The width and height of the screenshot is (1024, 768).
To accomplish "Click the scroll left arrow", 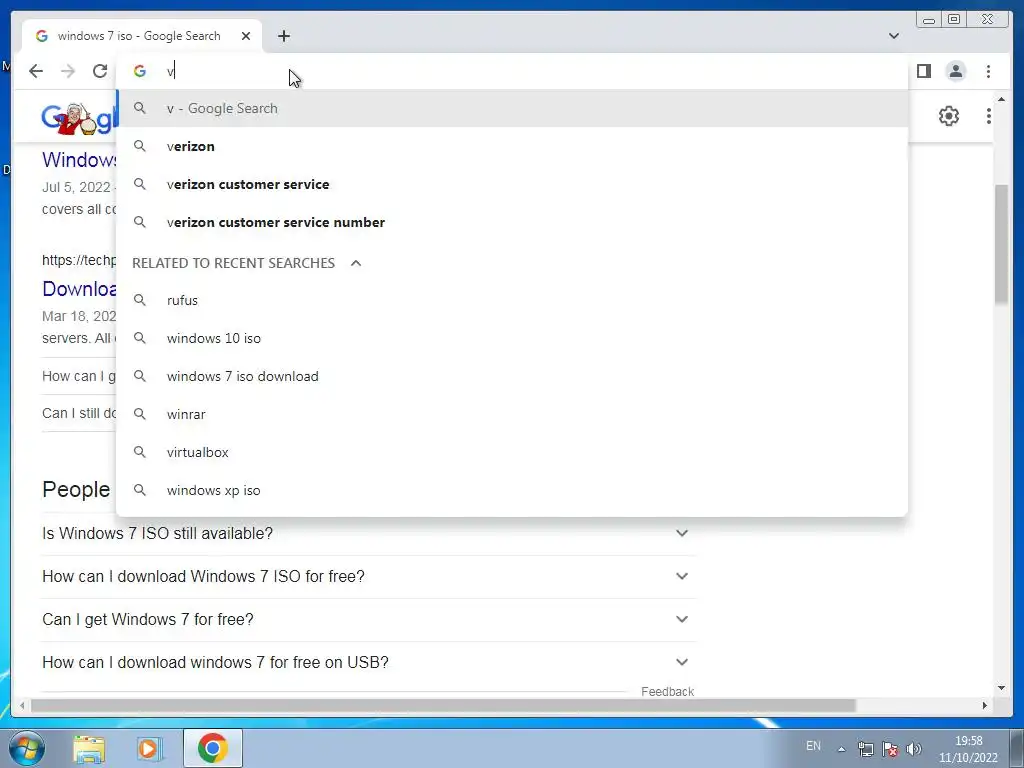I will [x=22, y=705].
